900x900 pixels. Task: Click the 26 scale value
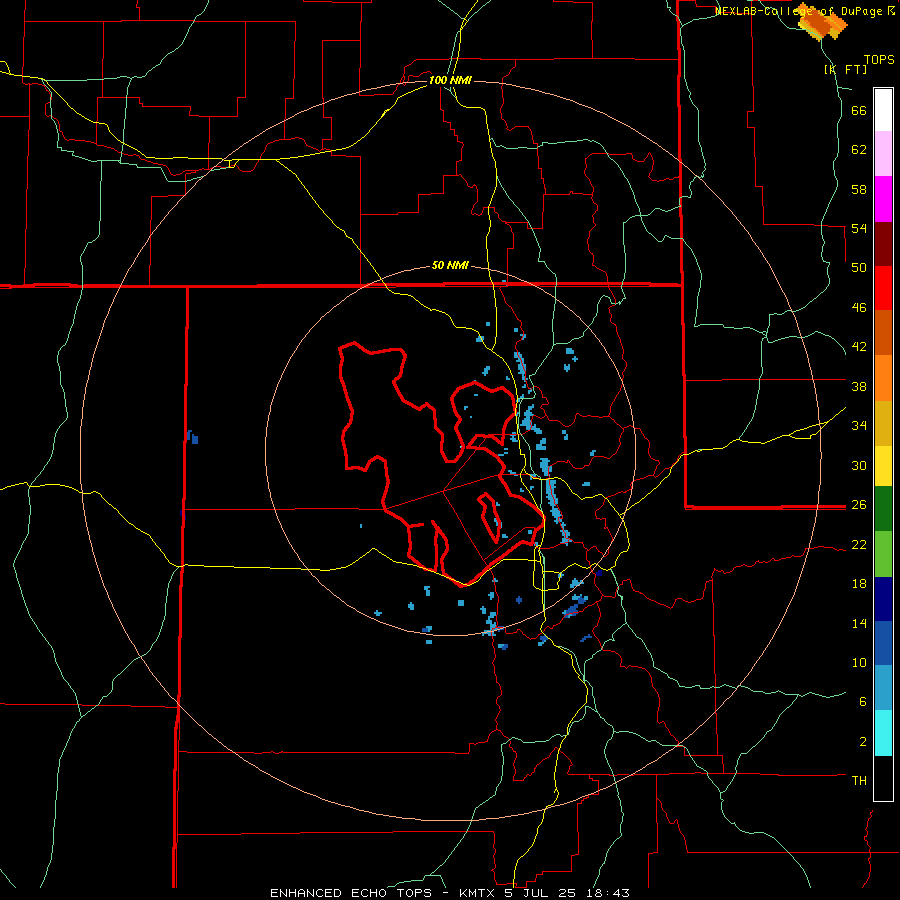point(859,505)
